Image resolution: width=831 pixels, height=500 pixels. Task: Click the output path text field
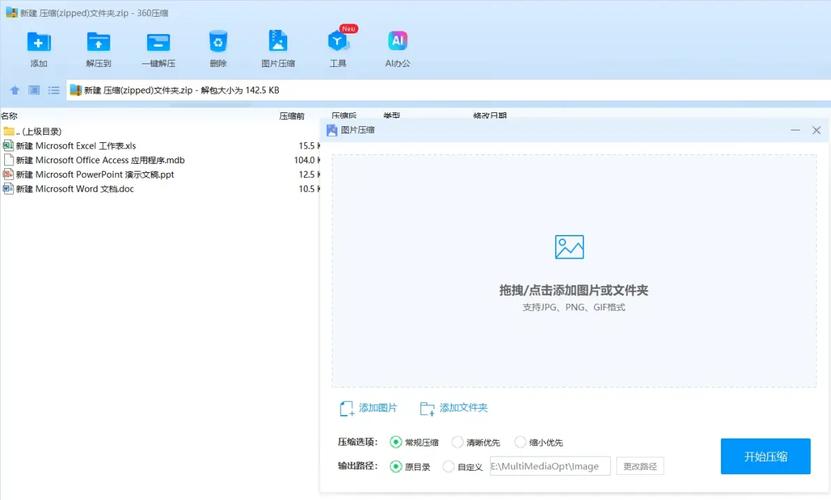pyautogui.click(x=549, y=467)
